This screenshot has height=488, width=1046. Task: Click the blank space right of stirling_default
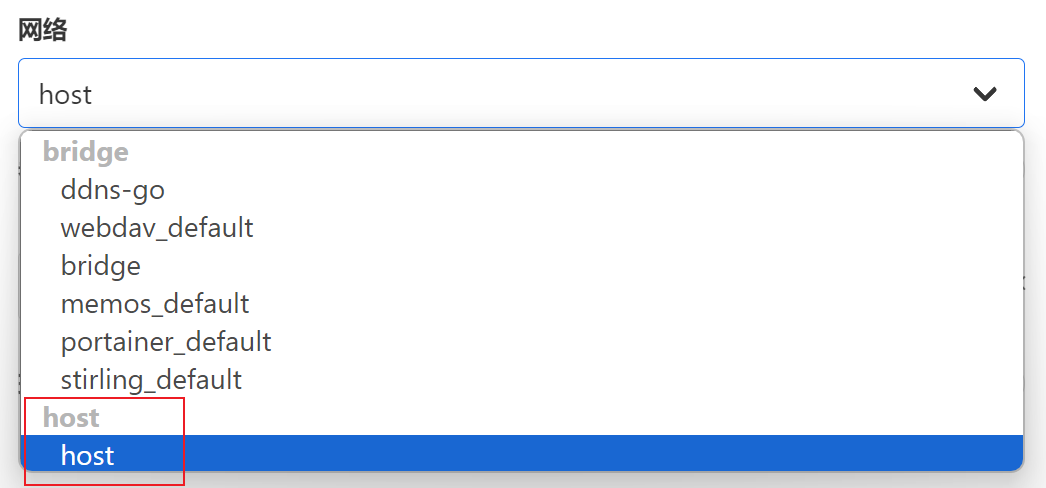coord(634,380)
